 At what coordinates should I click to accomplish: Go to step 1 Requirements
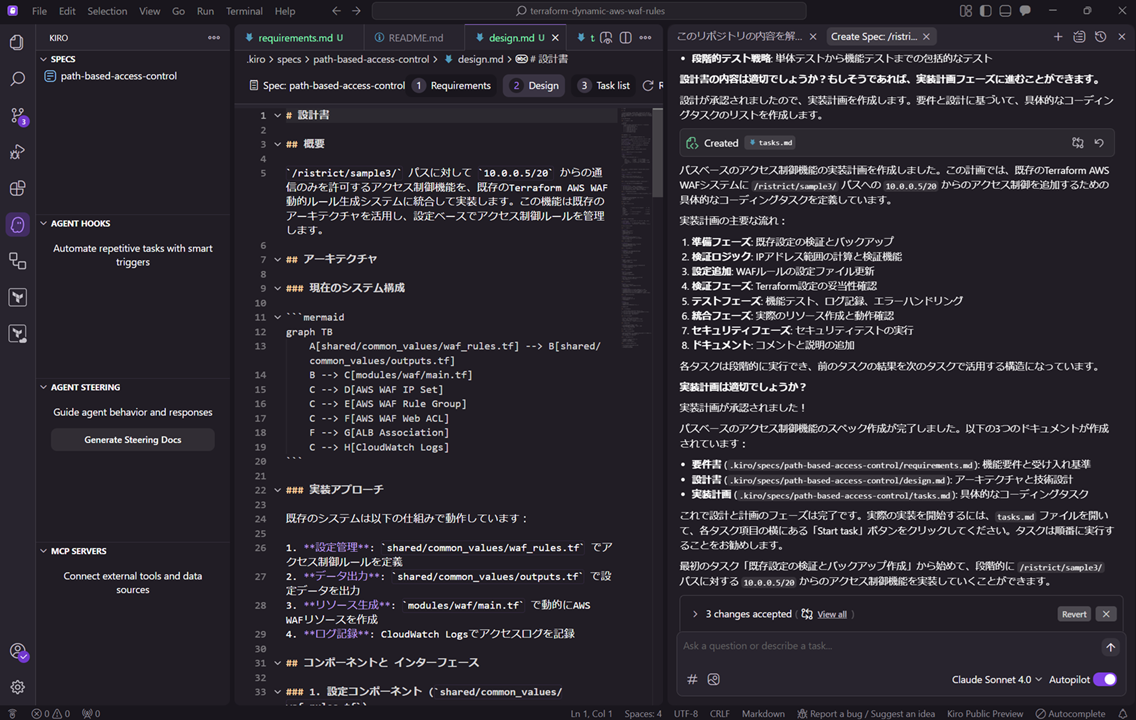[452, 85]
